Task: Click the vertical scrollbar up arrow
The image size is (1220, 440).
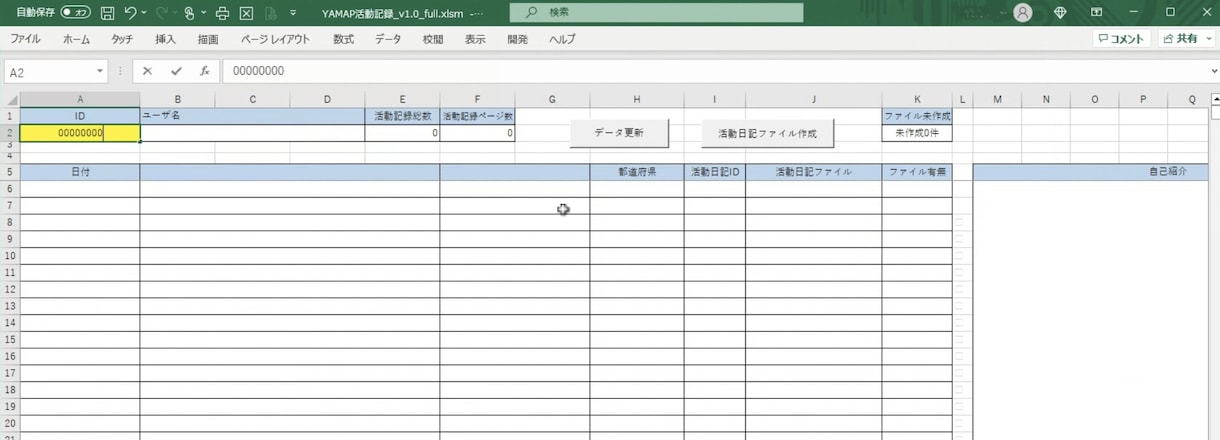Action: (x=1215, y=99)
